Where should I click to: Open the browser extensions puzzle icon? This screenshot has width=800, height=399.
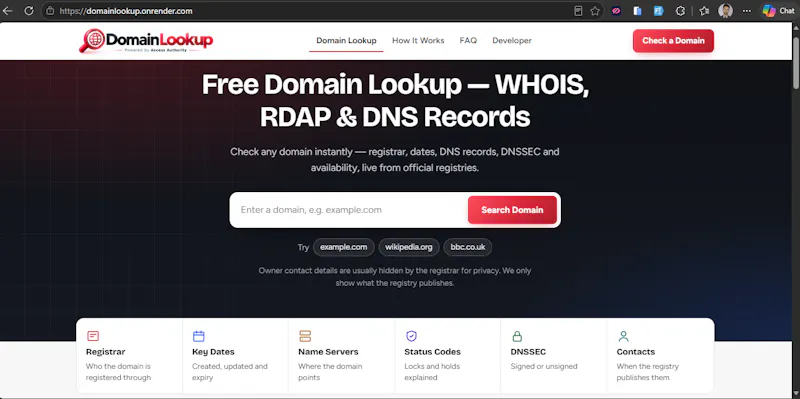680,11
